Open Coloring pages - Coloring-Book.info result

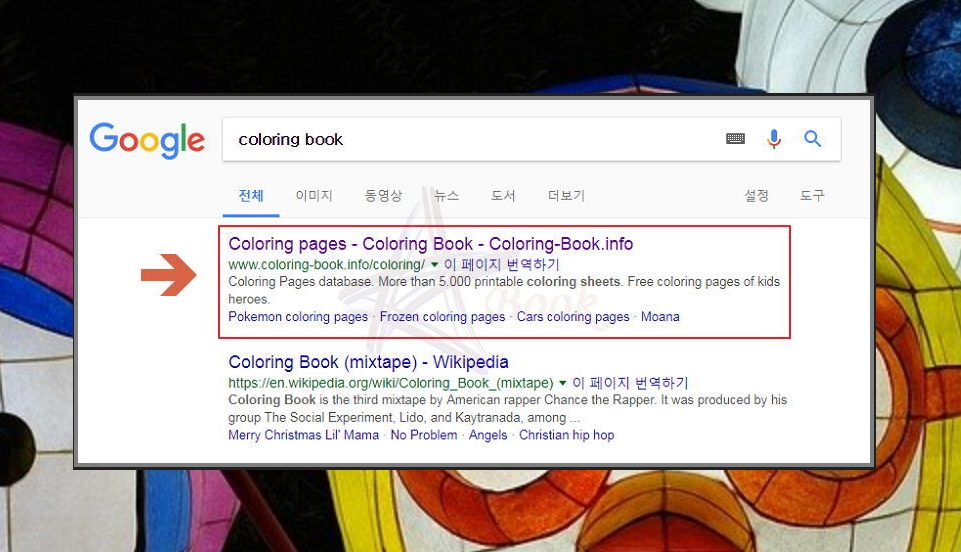(430, 244)
